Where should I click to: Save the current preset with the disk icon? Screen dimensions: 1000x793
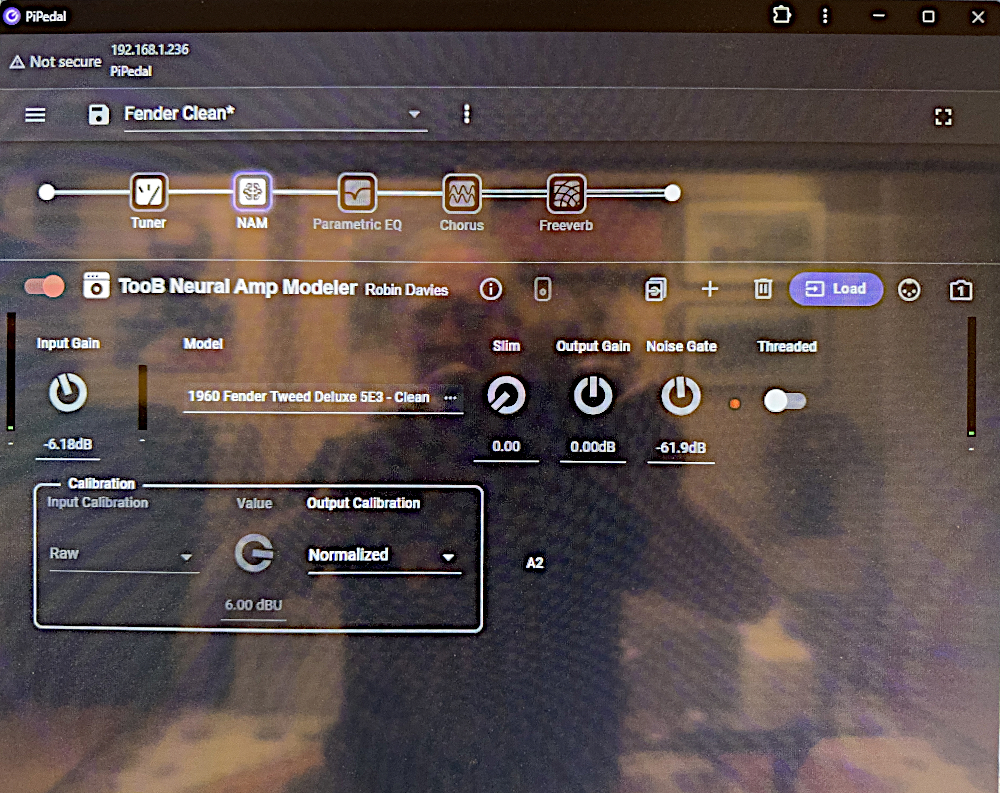[98, 115]
